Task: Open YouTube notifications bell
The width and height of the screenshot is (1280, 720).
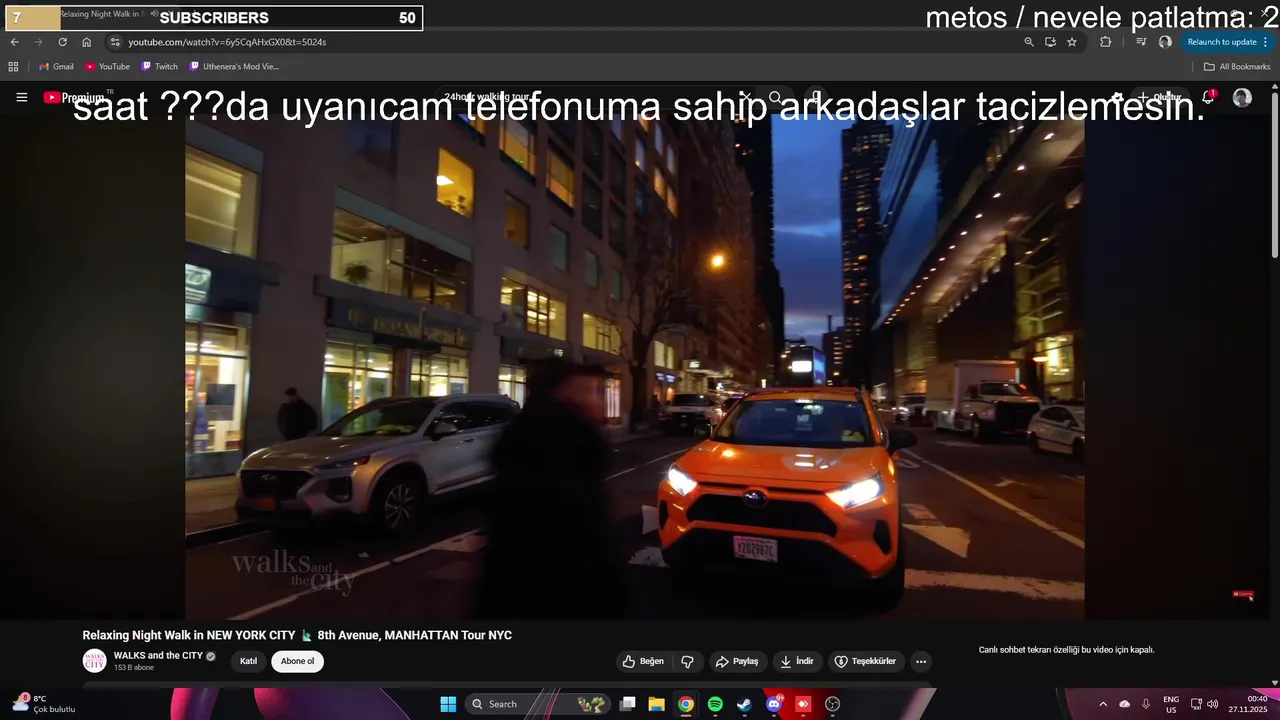Action: [1208, 97]
